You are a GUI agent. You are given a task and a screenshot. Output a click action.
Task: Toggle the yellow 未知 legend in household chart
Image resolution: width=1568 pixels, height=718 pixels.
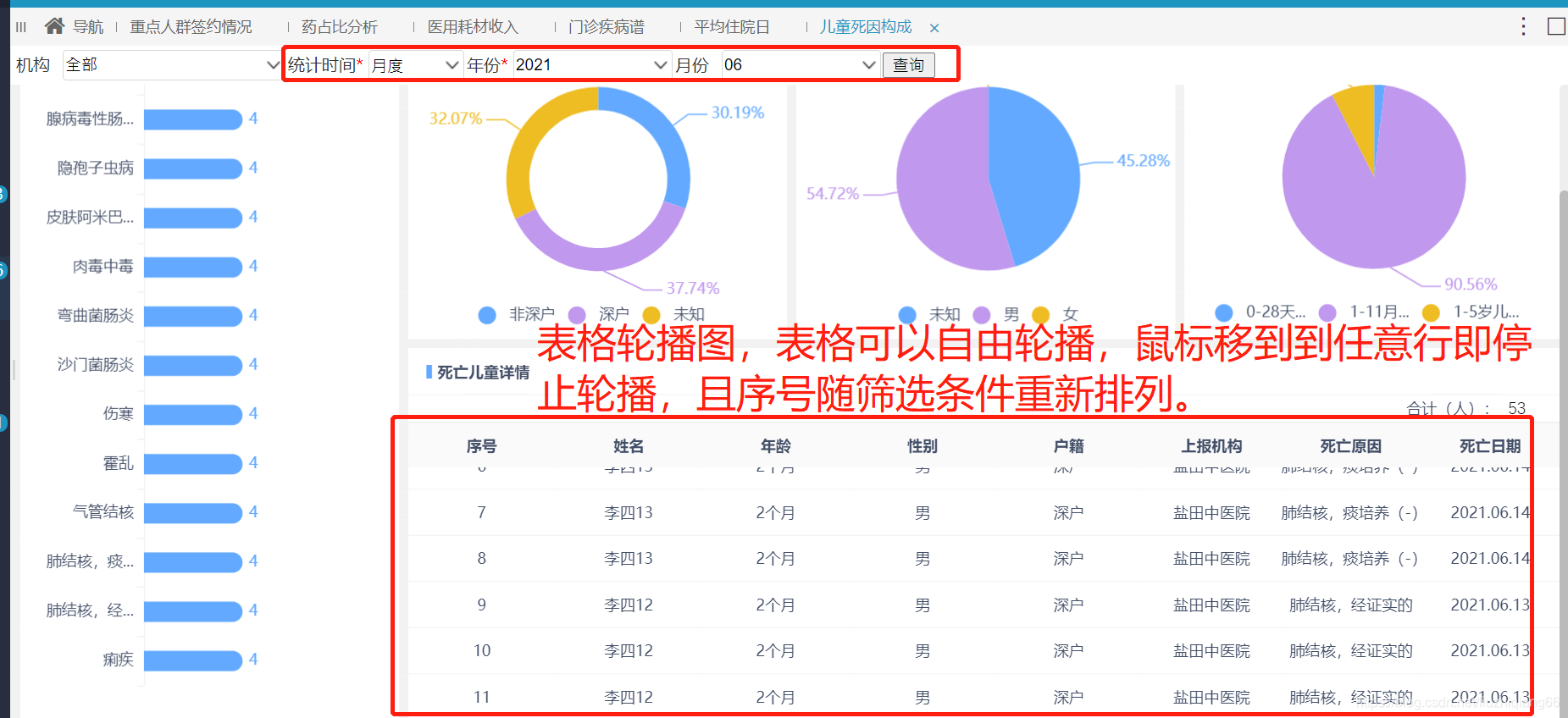tap(651, 315)
